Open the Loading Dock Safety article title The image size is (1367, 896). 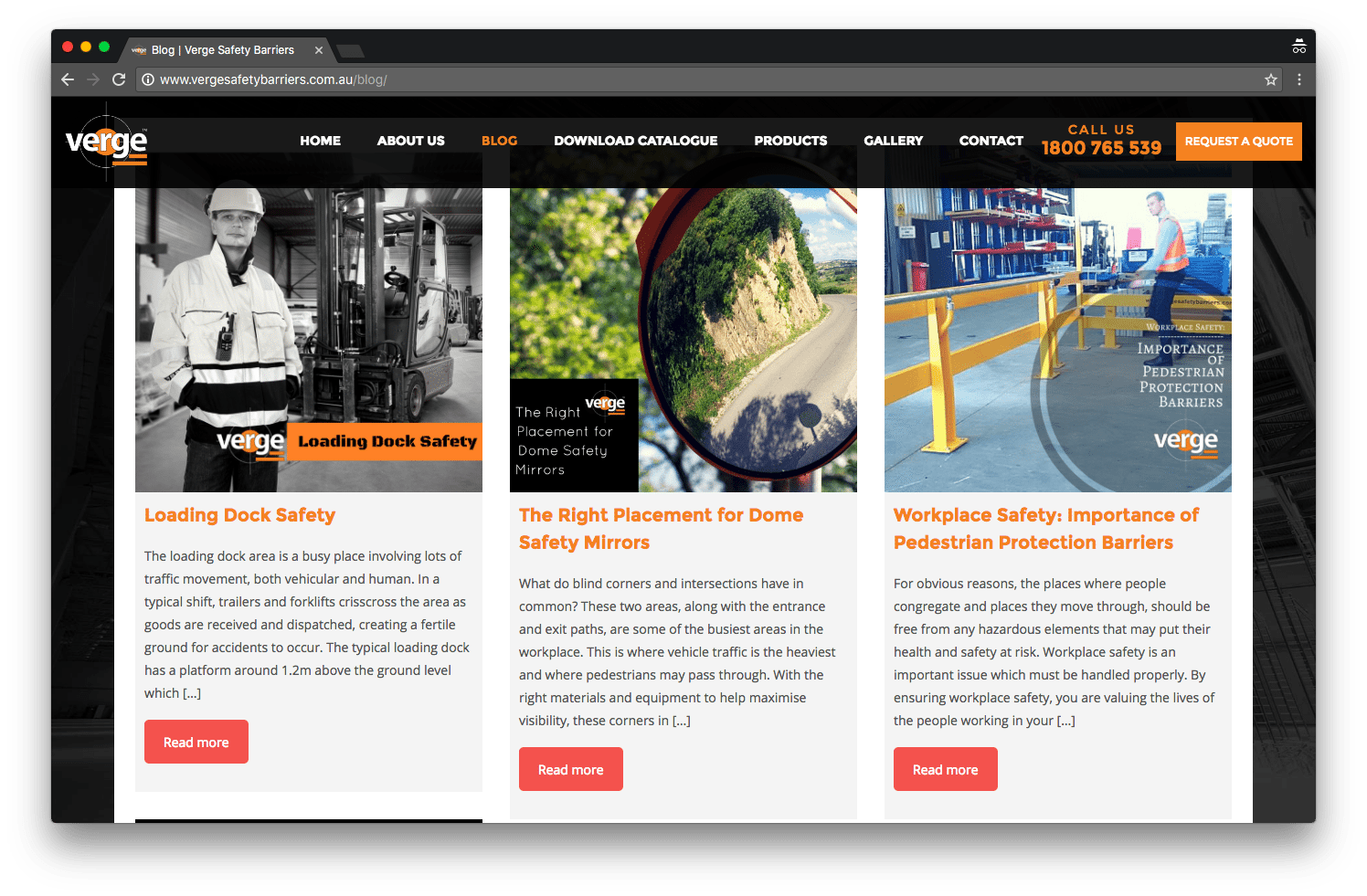coord(240,515)
